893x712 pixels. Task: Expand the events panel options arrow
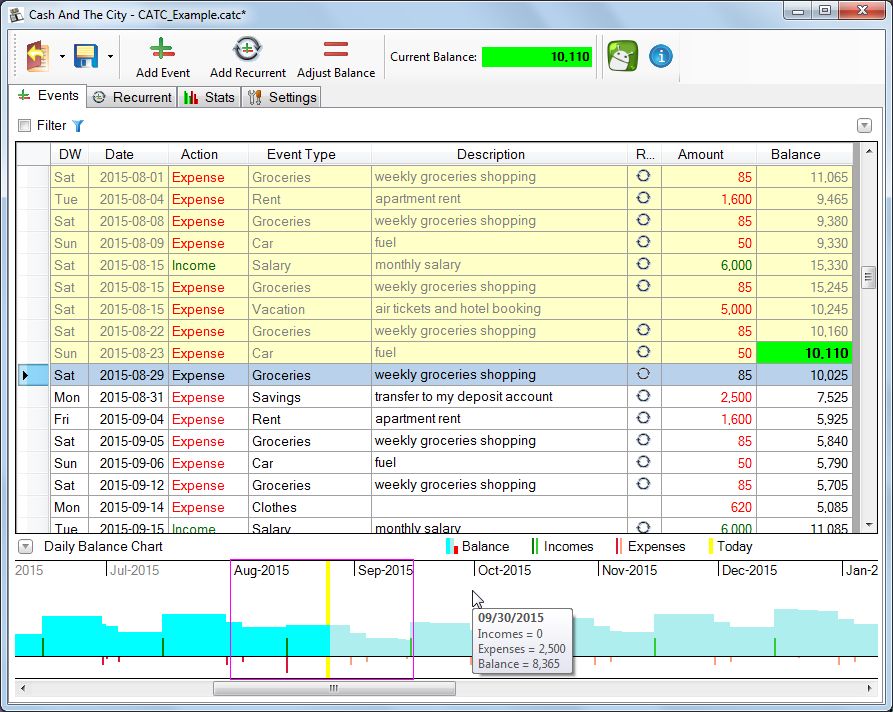click(865, 125)
